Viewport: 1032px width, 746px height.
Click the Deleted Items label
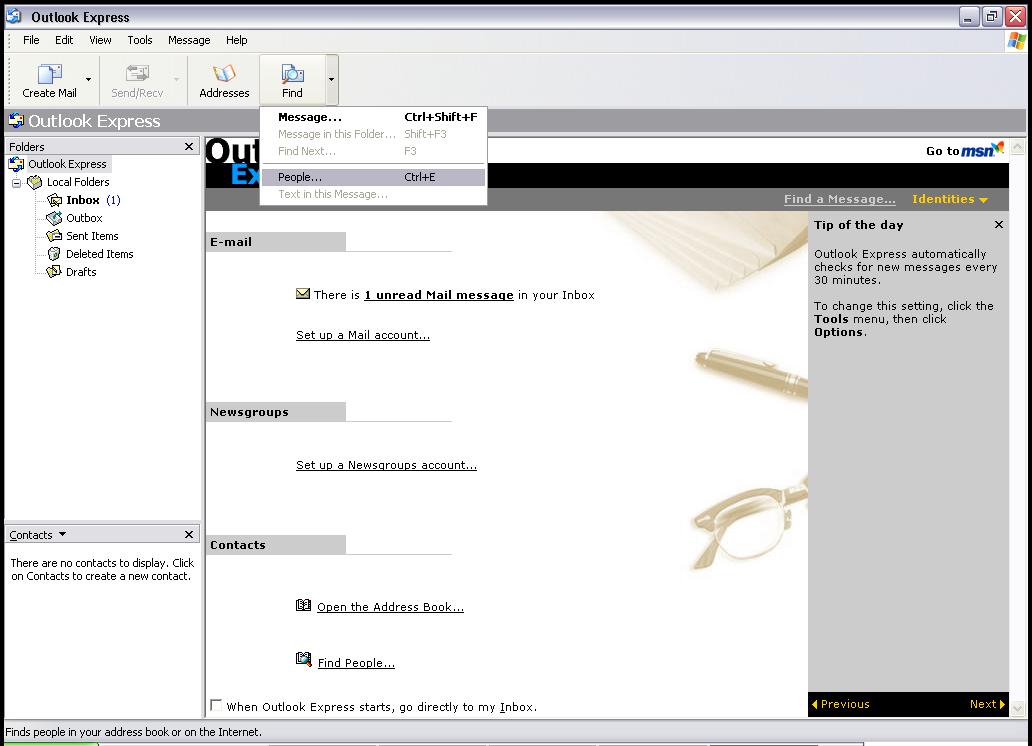point(99,253)
